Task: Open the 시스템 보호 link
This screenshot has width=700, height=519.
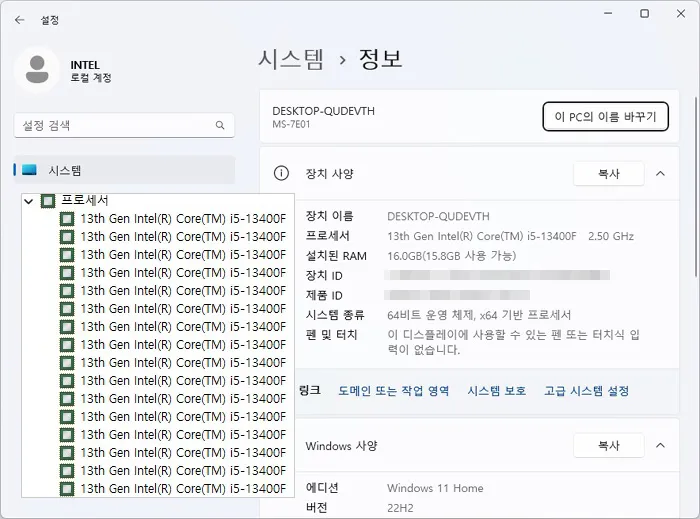Action: [x=496, y=391]
